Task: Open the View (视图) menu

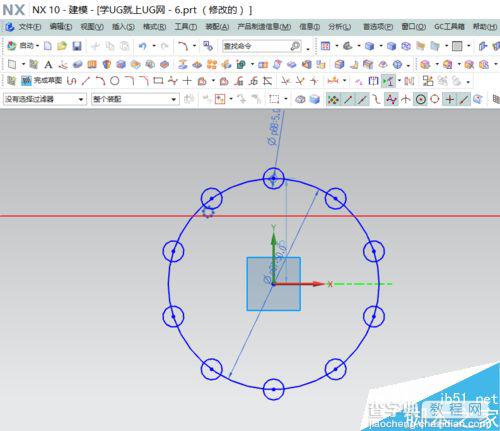Action: coord(92,27)
